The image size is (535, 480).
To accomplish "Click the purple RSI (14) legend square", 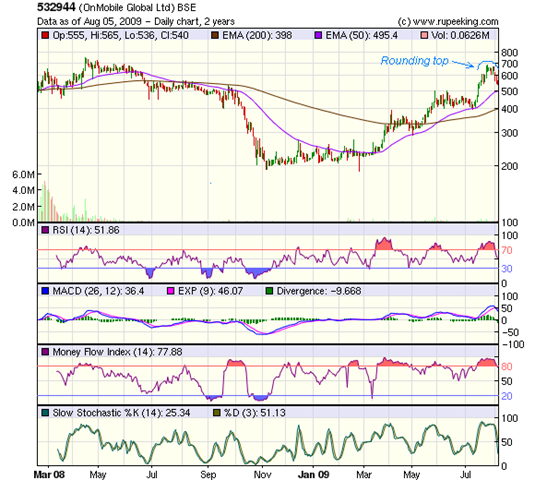I will tap(45, 230).
